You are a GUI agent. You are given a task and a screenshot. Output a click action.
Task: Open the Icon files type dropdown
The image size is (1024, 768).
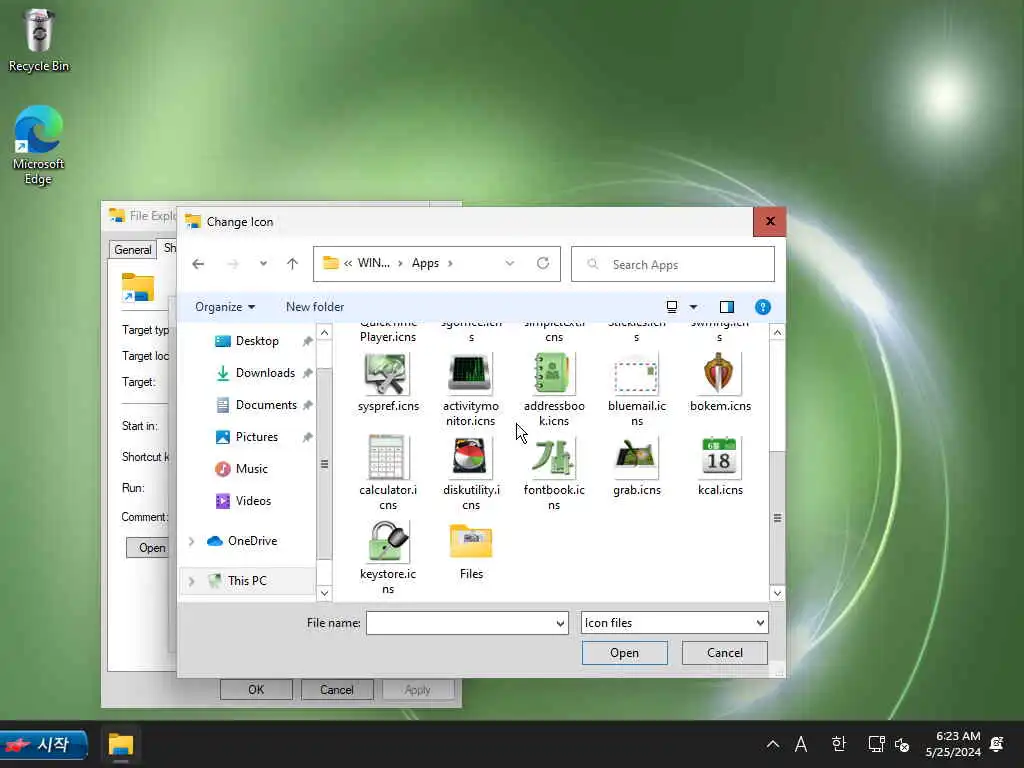coord(760,623)
